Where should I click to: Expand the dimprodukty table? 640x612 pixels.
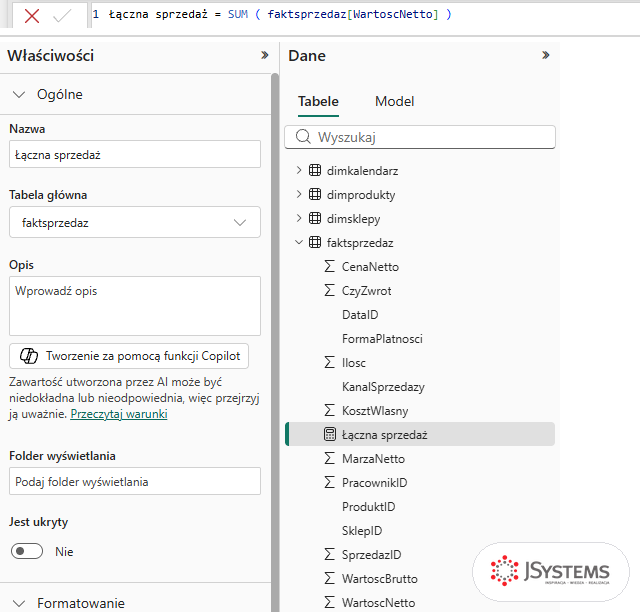(299, 194)
